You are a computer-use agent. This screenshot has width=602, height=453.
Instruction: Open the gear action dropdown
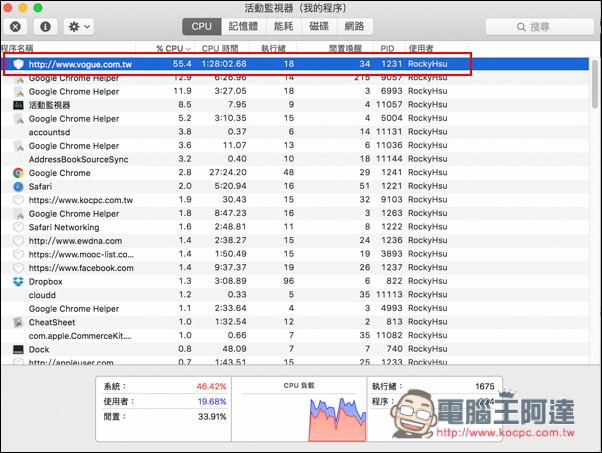(79, 26)
